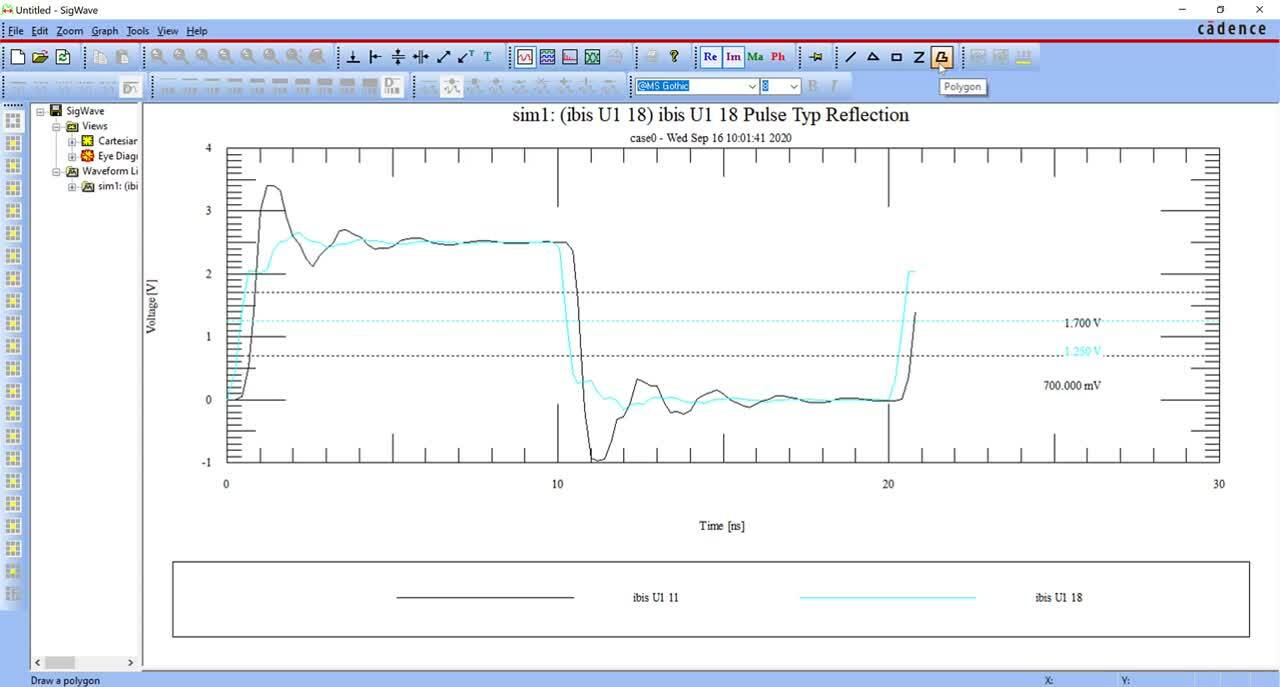This screenshot has height=687, width=1280.
Task: Click the teal text annotation T tool
Action: point(487,57)
